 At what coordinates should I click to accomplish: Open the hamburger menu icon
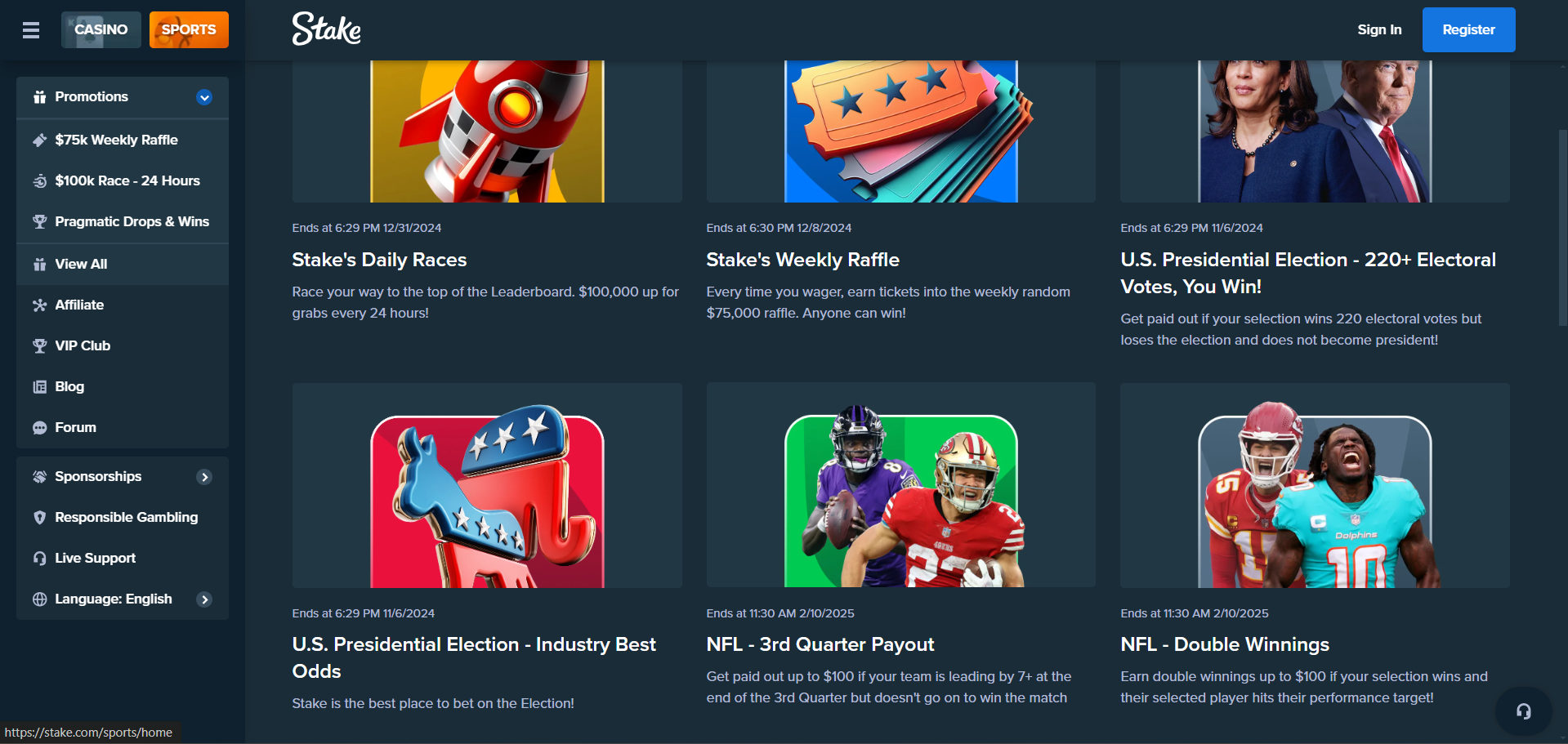pos(31,30)
